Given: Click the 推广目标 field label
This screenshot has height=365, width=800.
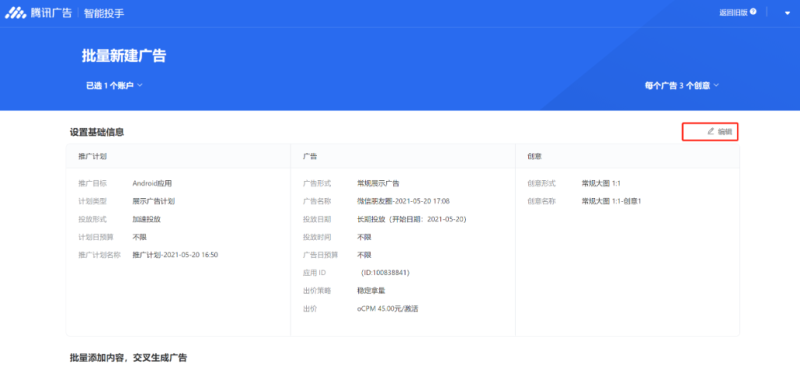Looking at the screenshot, I should [92, 183].
